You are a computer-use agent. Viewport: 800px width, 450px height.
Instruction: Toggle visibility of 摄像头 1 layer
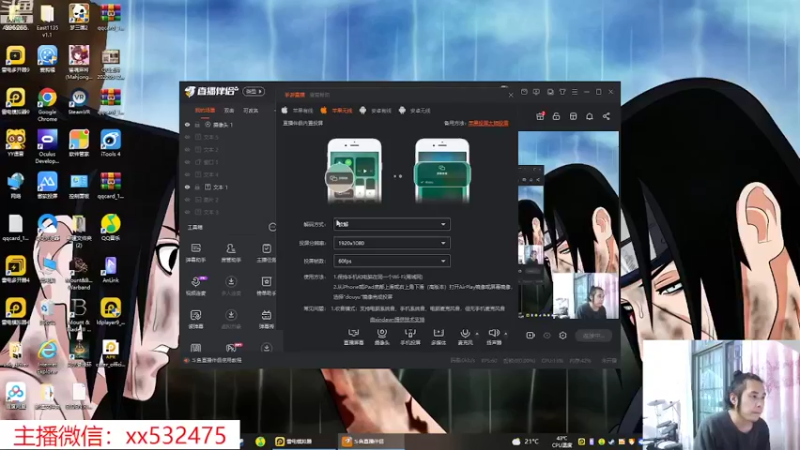pos(187,124)
